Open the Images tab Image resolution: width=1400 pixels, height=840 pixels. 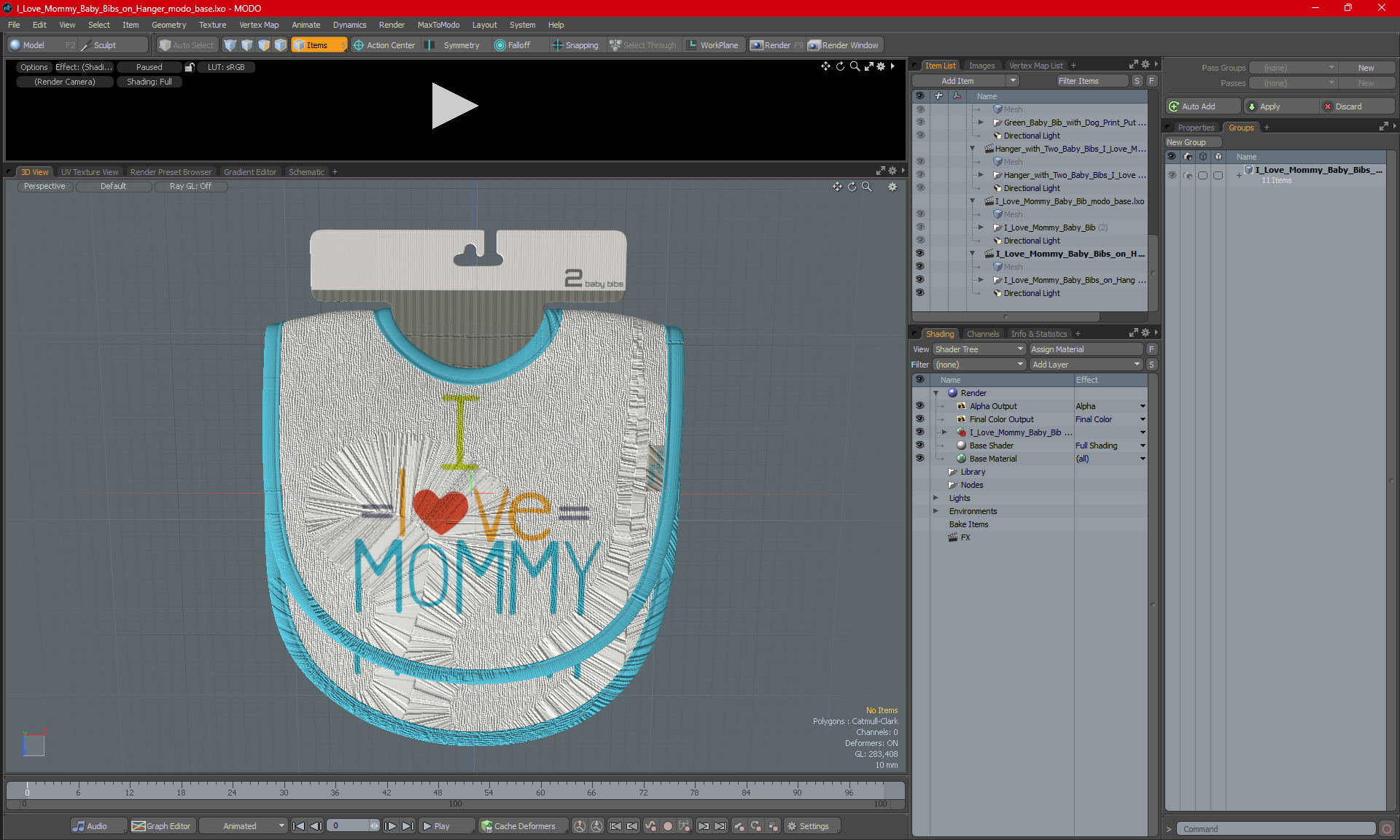click(x=981, y=66)
